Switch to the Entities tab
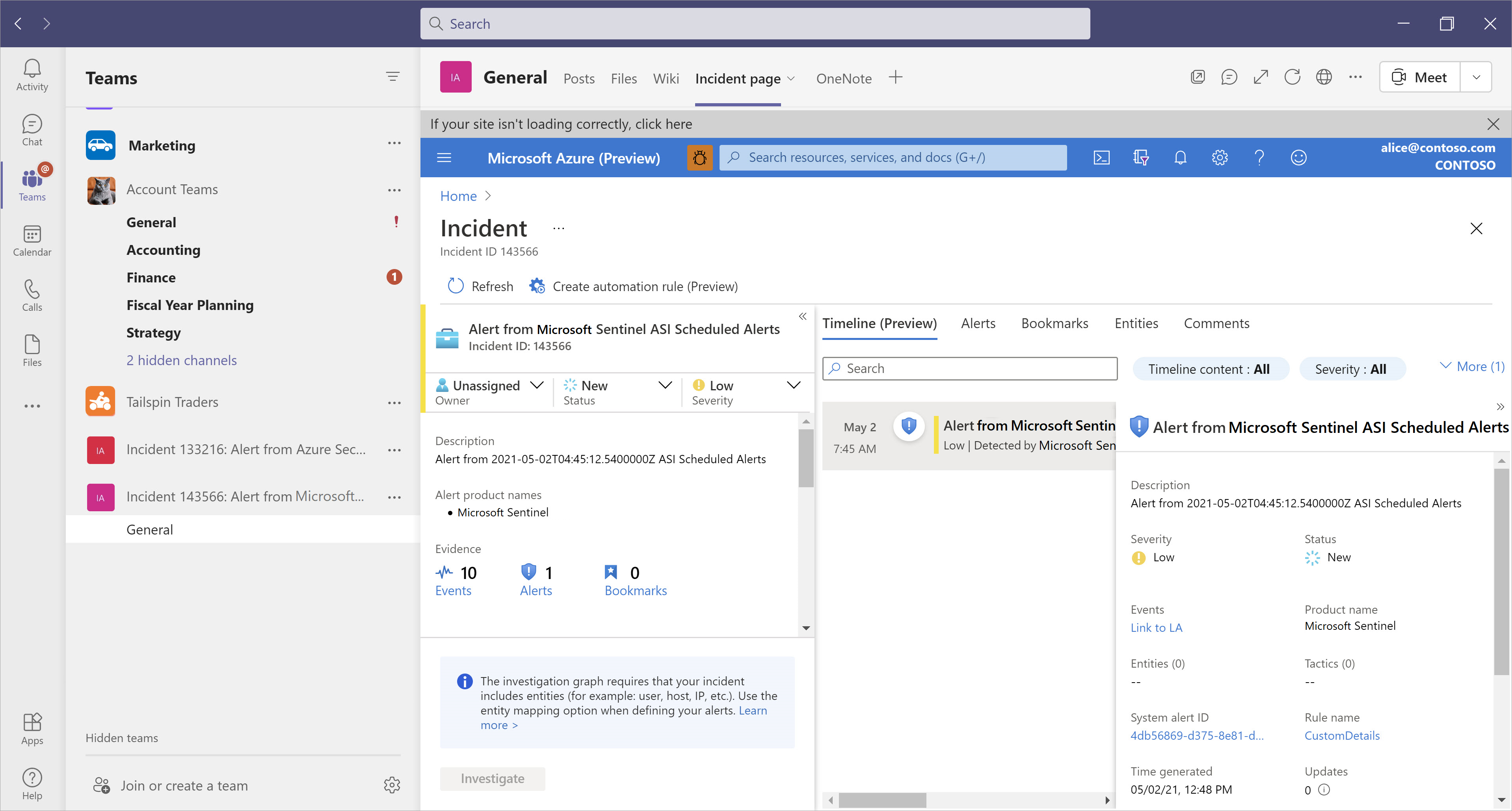1512x811 pixels. (1136, 323)
